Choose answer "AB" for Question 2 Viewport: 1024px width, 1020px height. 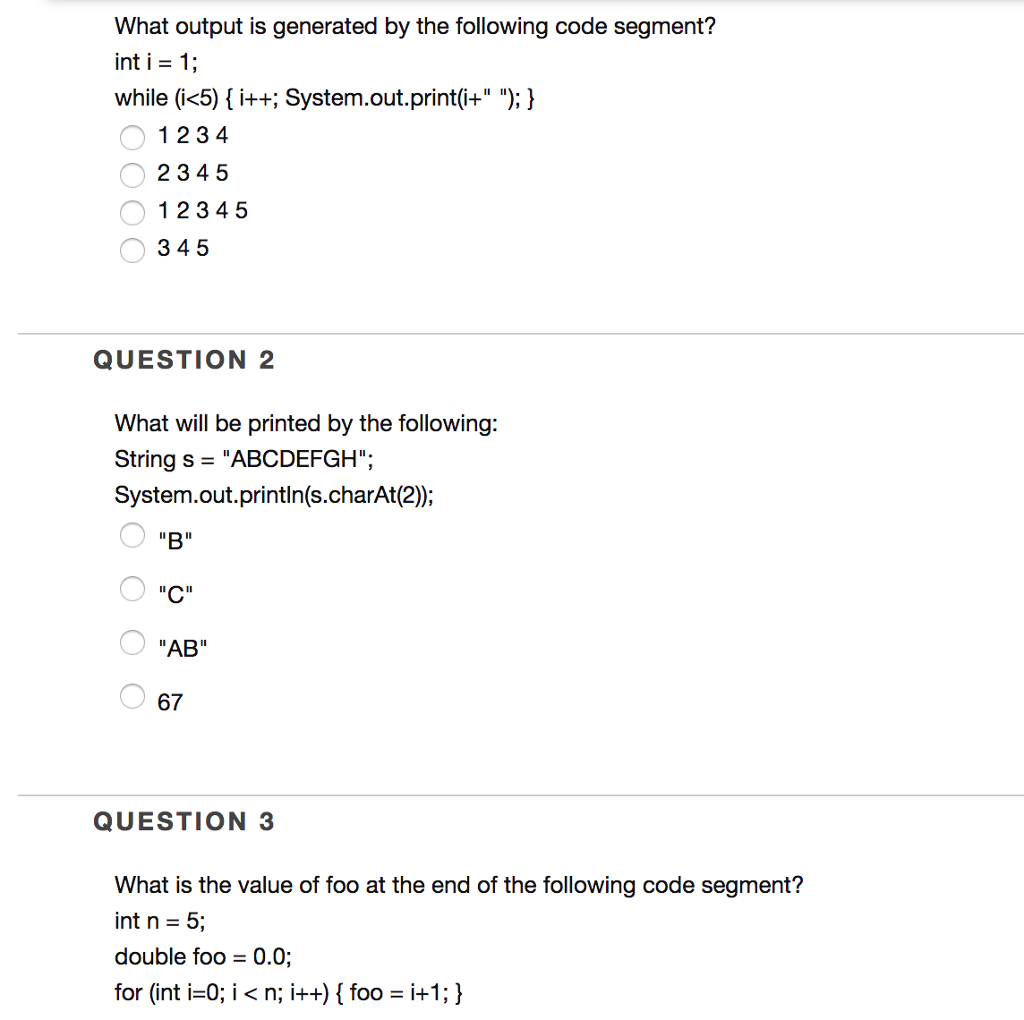point(131,643)
